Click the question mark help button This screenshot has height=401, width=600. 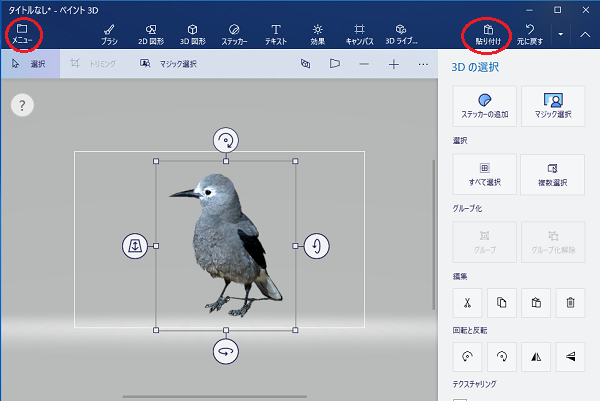(x=24, y=105)
